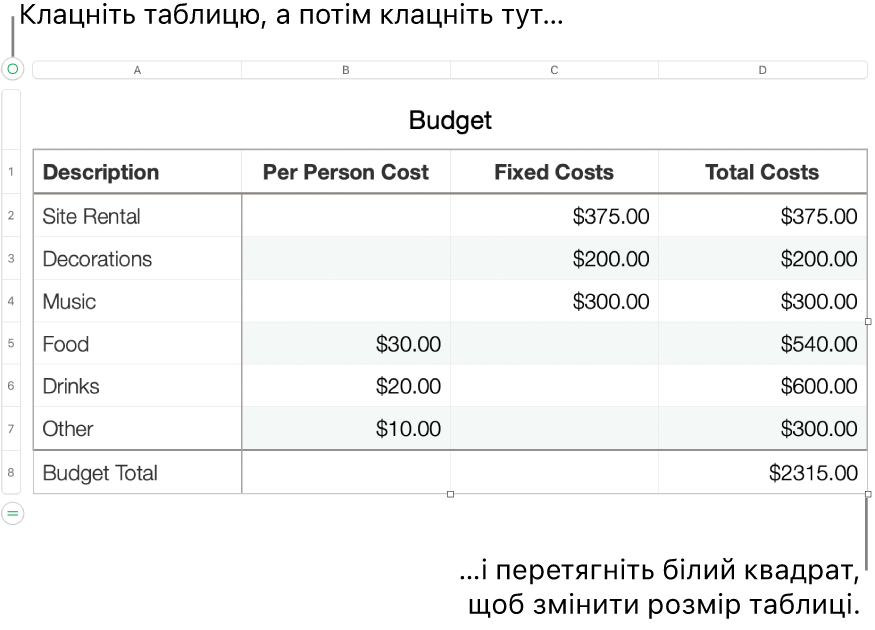Select column C header
Image resolution: width=875 pixels, height=630 pixels.
(x=554, y=70)
